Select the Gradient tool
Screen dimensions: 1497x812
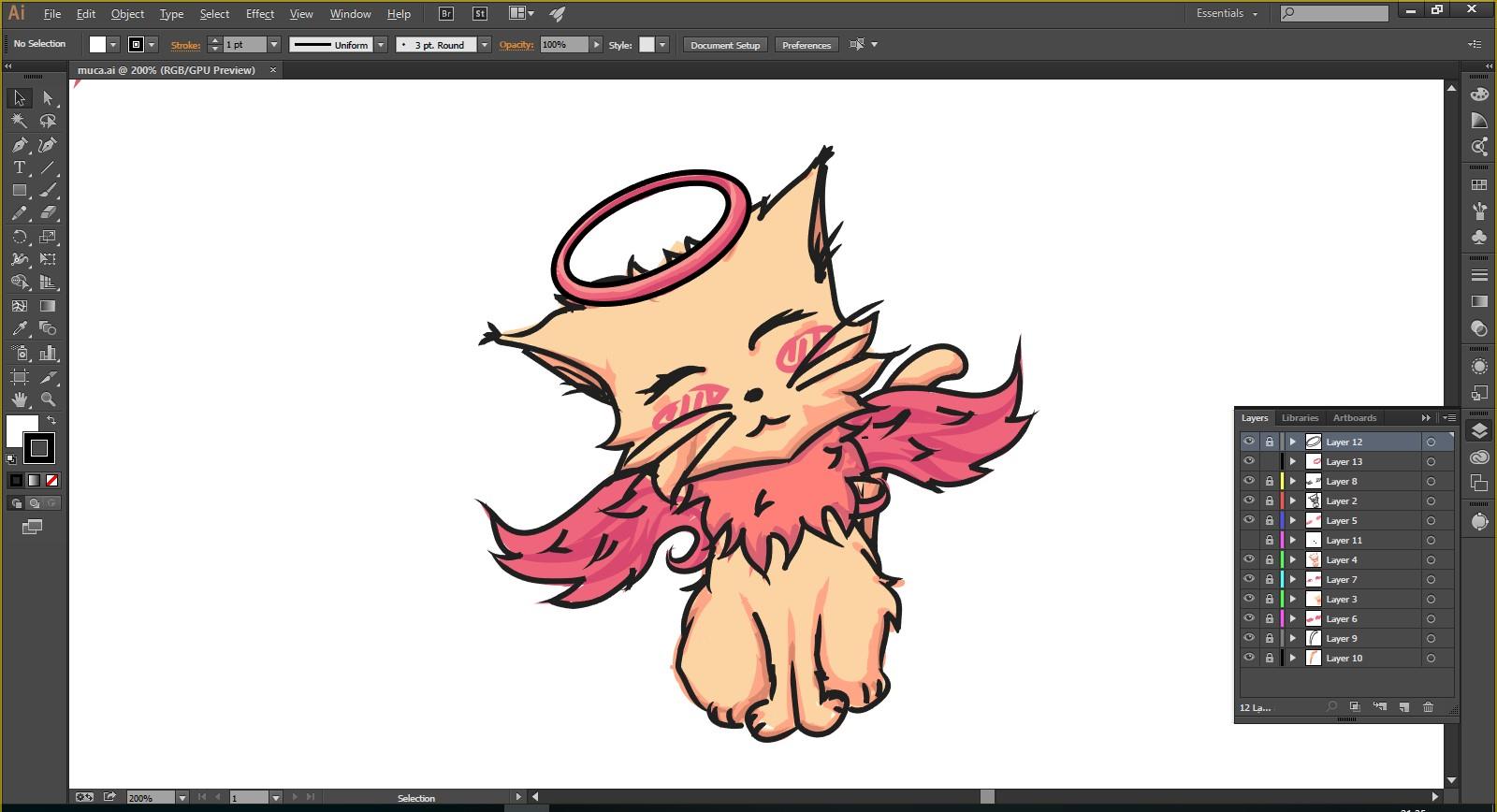(x=48, y=306)
